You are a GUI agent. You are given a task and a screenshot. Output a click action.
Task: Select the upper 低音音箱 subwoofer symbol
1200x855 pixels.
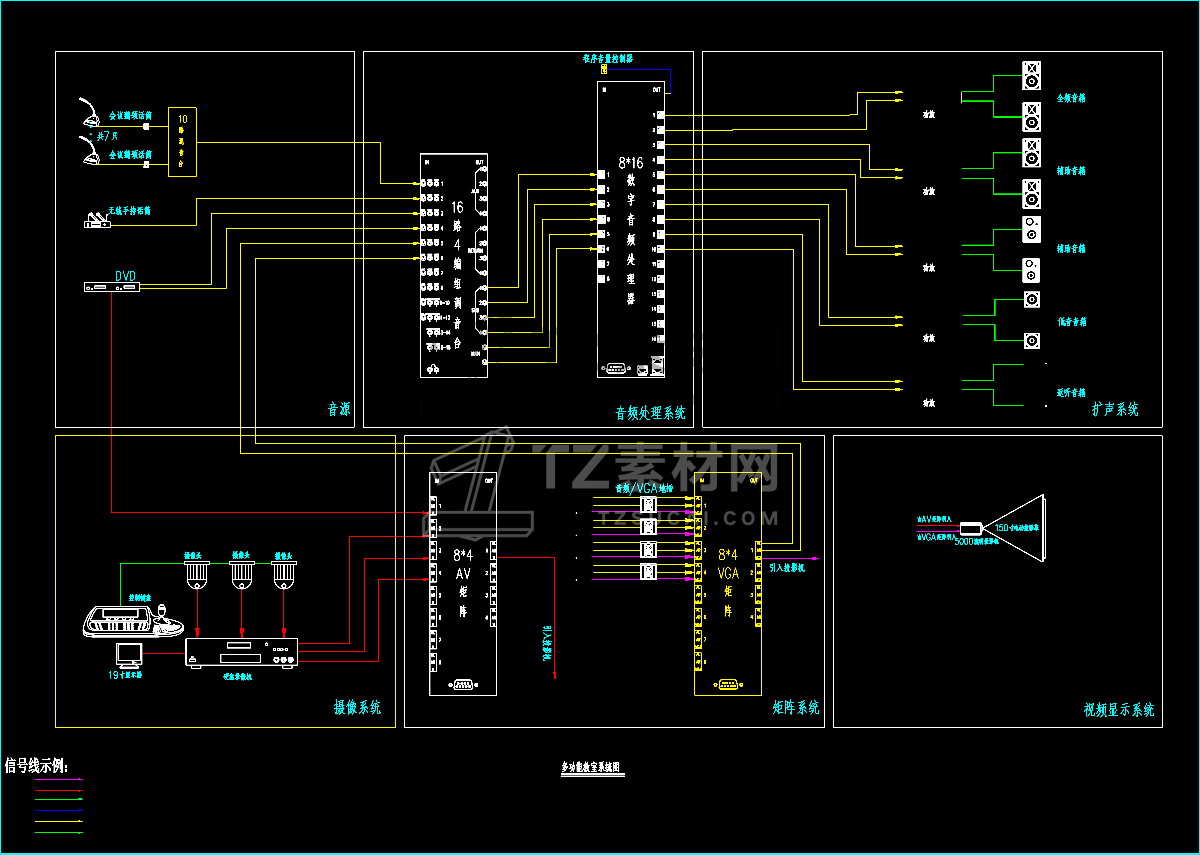pyautogui.click(x=1031, y=300)
